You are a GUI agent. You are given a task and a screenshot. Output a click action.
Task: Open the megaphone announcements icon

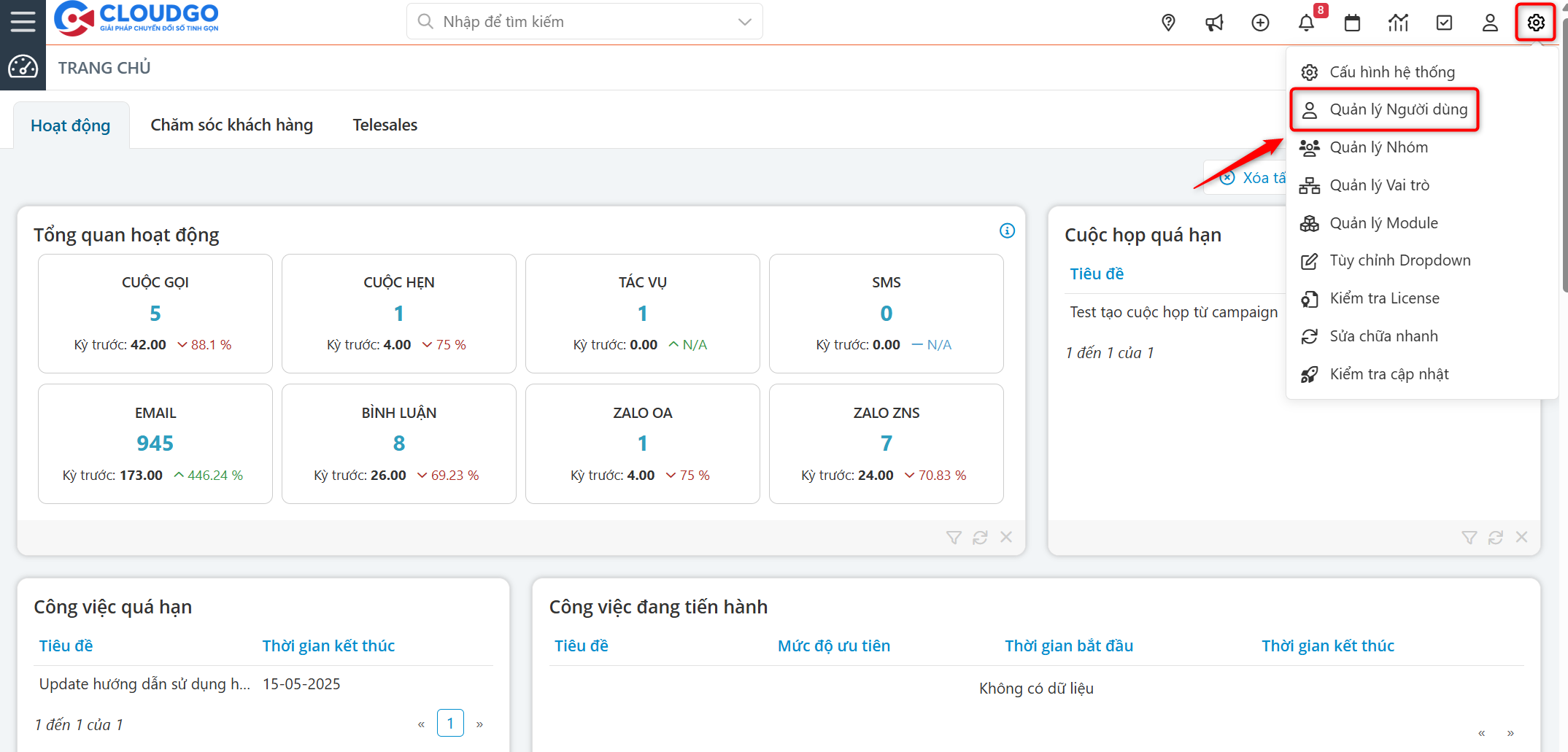[1214, 23]
